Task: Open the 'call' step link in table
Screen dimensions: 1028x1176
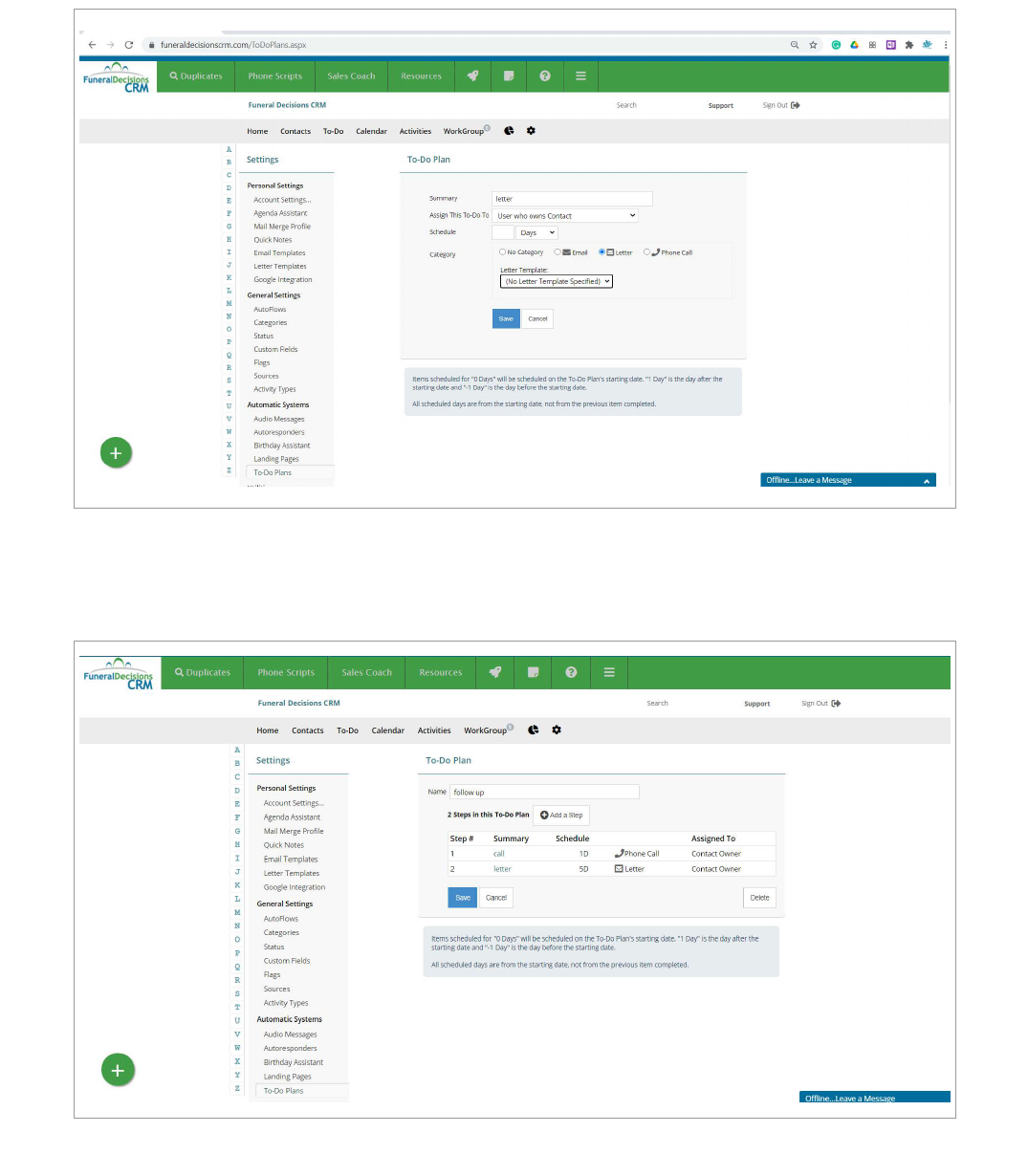Action: click(x=499, y=854)
